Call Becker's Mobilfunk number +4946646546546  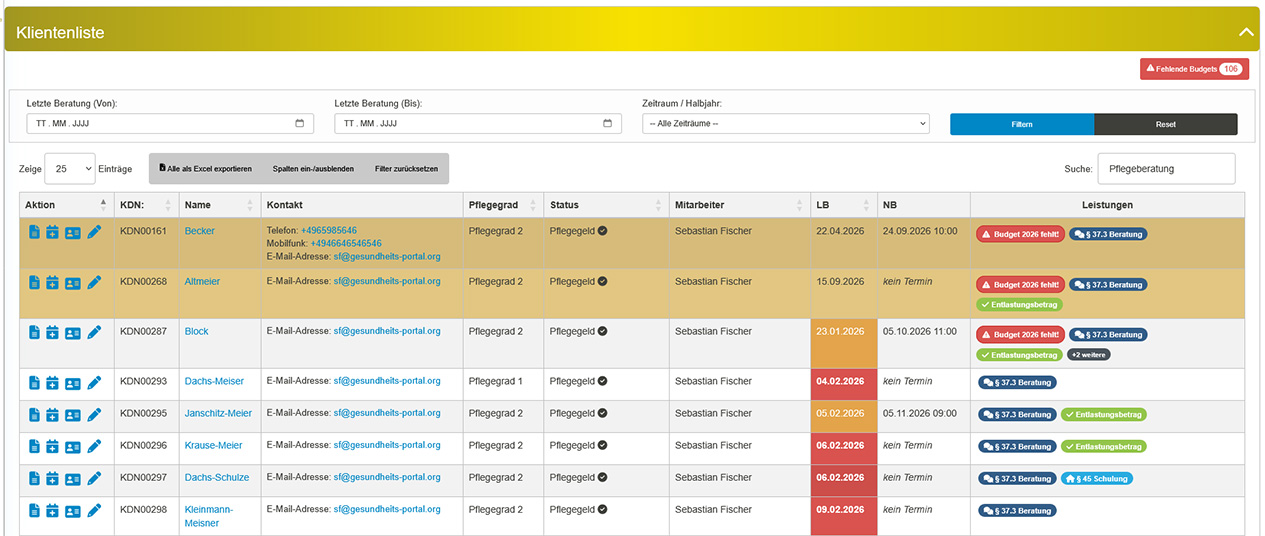[x=346, y=244]
